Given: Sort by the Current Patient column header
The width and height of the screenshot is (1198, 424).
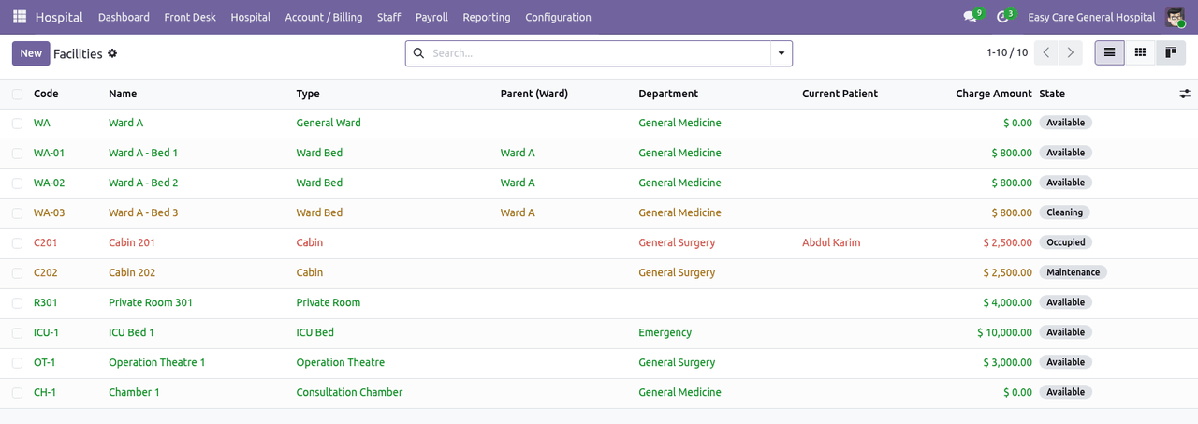Looking at the screenshot, I should point(840,93).
